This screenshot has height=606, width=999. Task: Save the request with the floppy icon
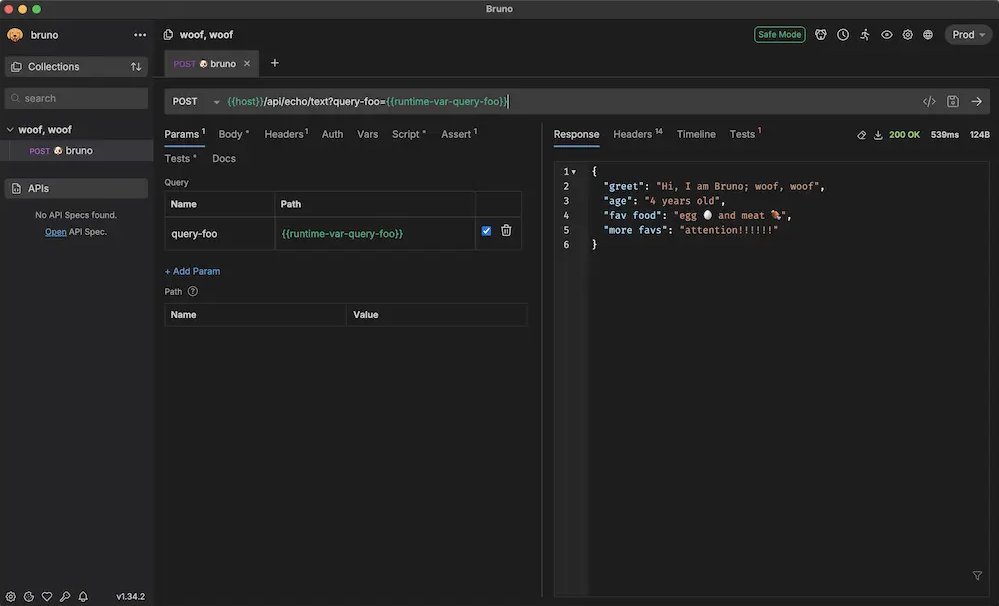click(x=952, y=101)
